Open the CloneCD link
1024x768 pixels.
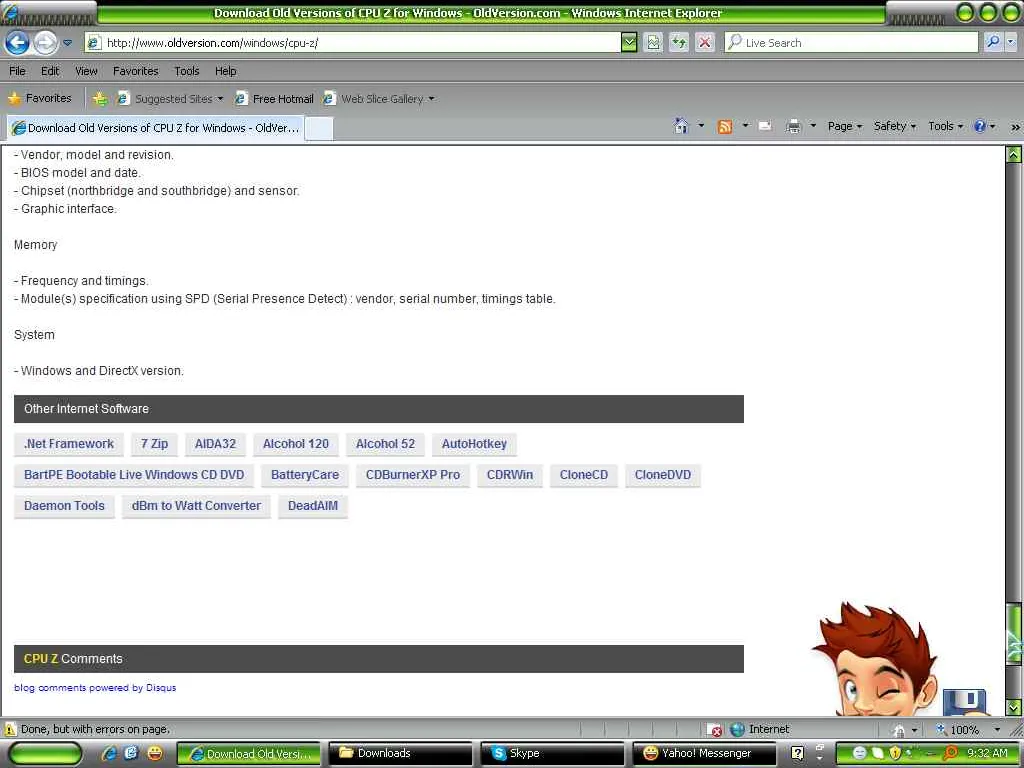click(583, 475)
